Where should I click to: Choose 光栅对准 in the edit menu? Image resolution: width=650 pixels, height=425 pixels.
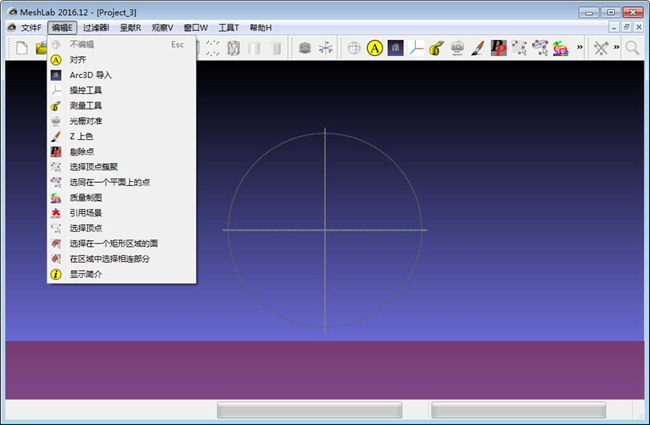click(121, 121)
